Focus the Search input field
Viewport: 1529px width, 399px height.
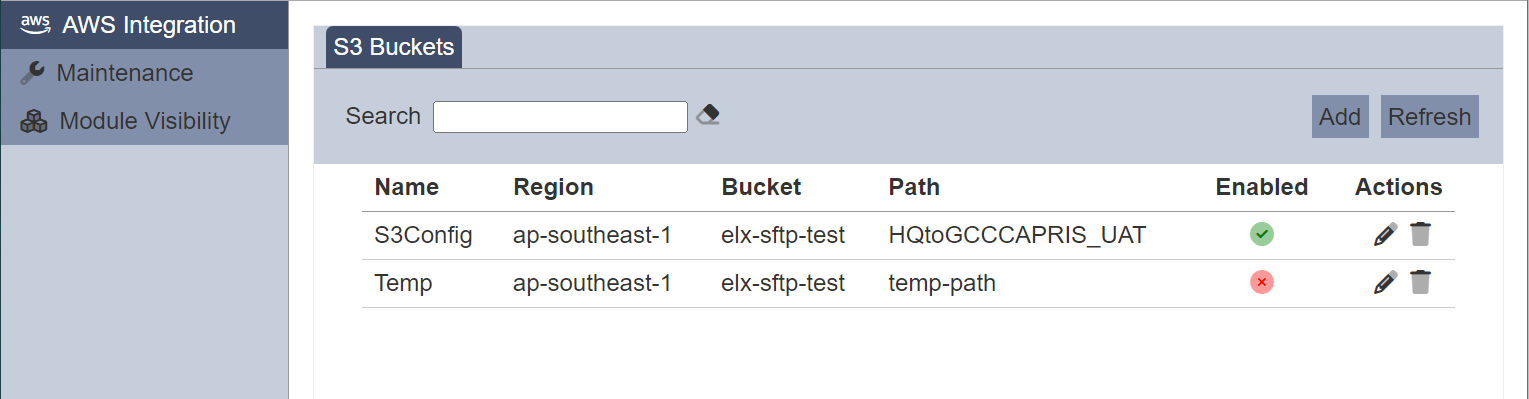tap(560, 117)
